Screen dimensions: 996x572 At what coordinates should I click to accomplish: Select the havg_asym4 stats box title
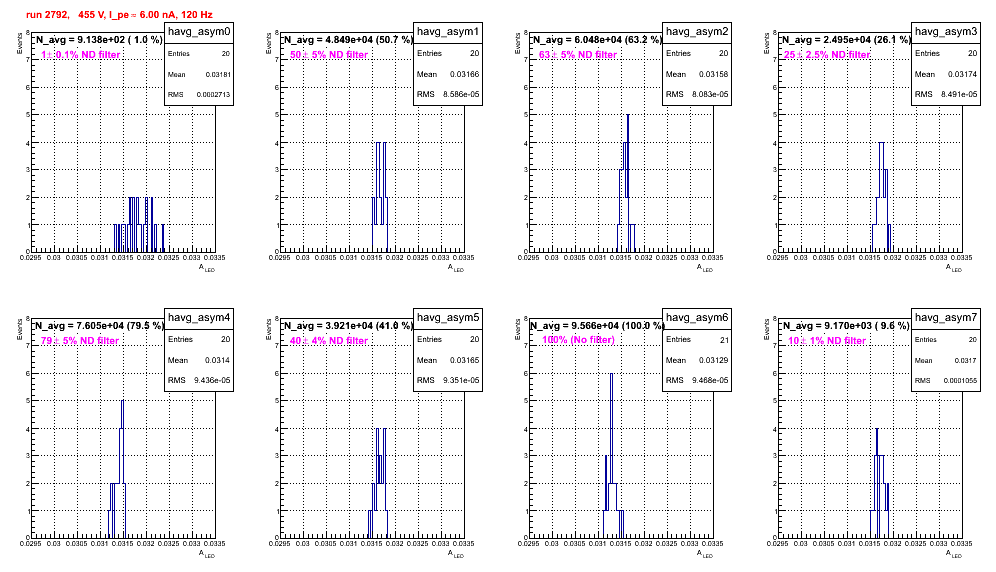coord(199,318)
